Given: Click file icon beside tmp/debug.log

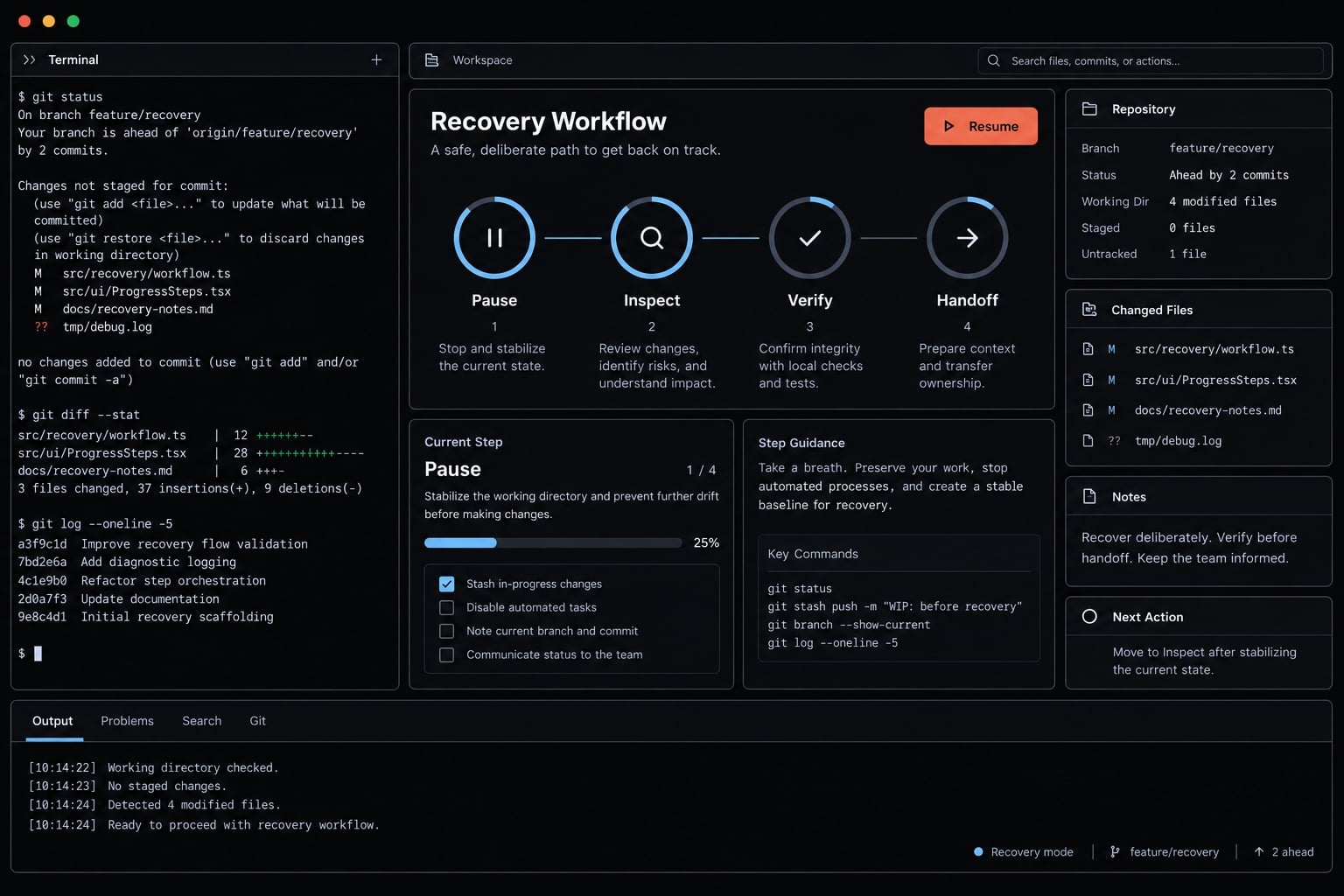Looking at the screenshot, I should [x=1088, y=441].
